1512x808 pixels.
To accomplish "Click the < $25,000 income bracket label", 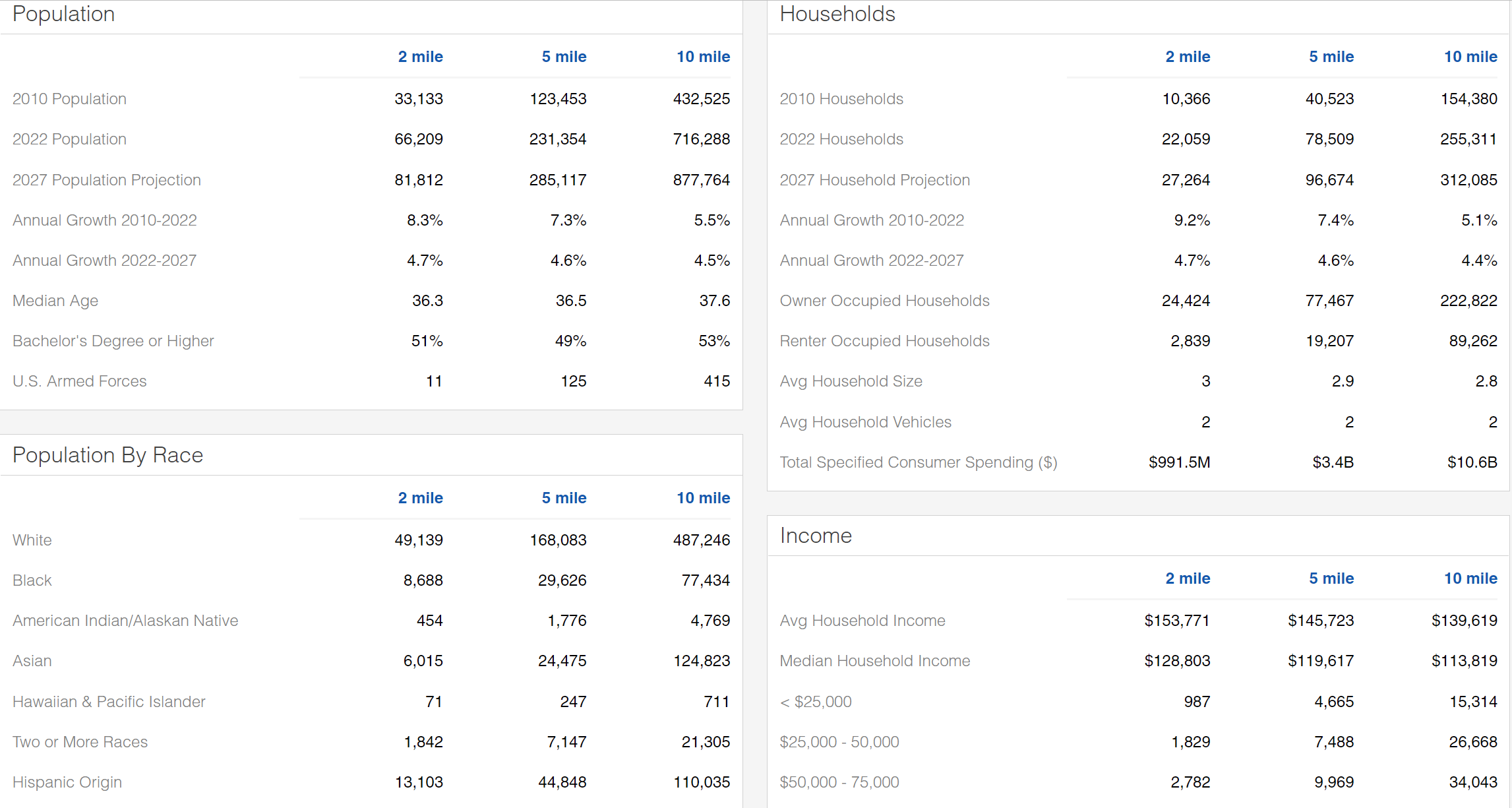I will pyautogui.click(x=816, y=702).
